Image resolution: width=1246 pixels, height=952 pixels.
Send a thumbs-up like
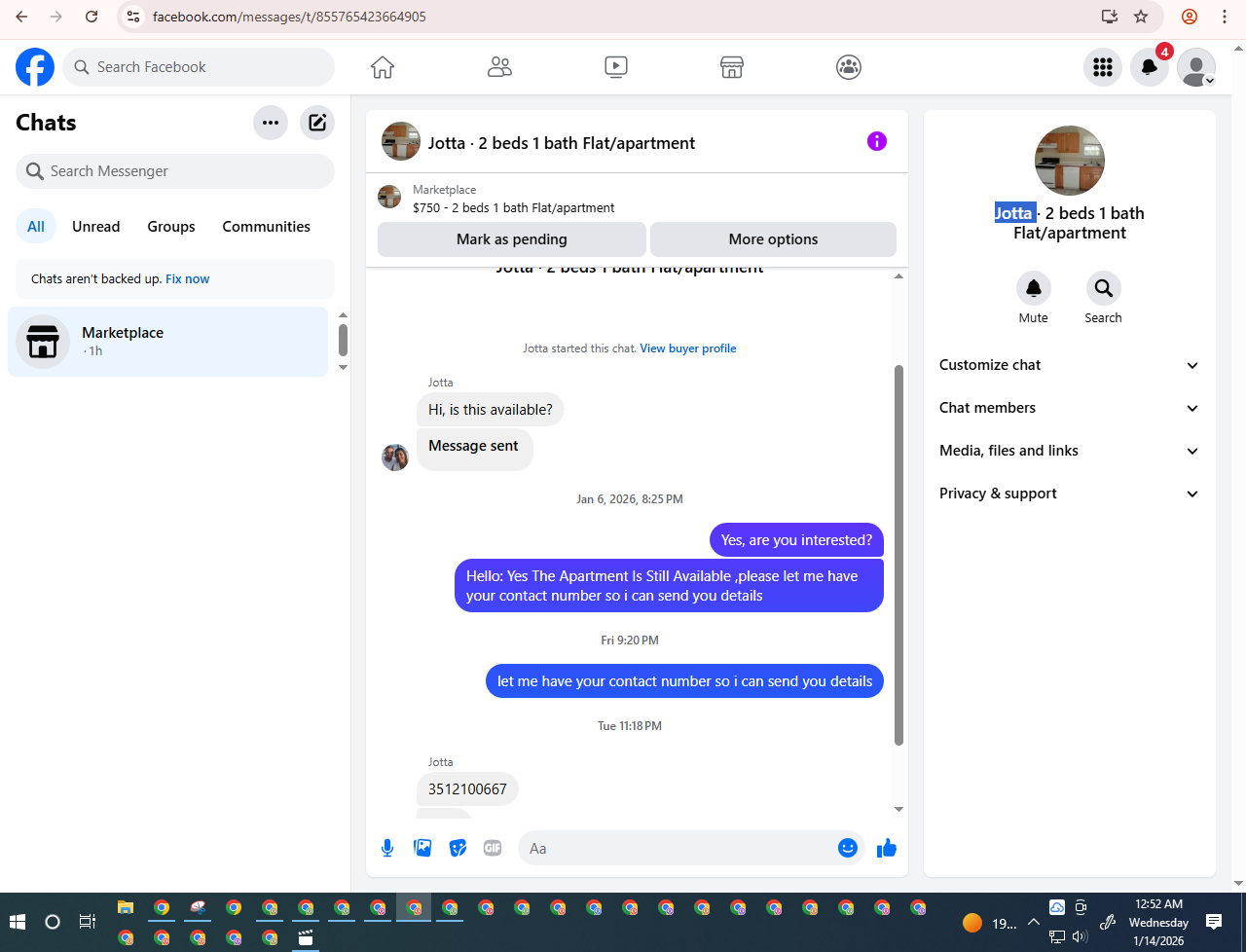pos(886,848)
